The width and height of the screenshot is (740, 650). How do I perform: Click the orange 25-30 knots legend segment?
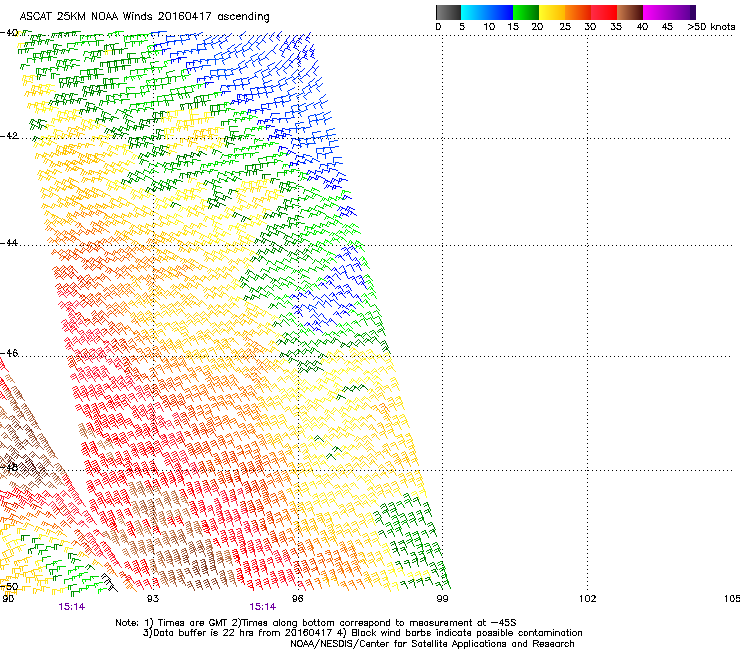point(578,12)
